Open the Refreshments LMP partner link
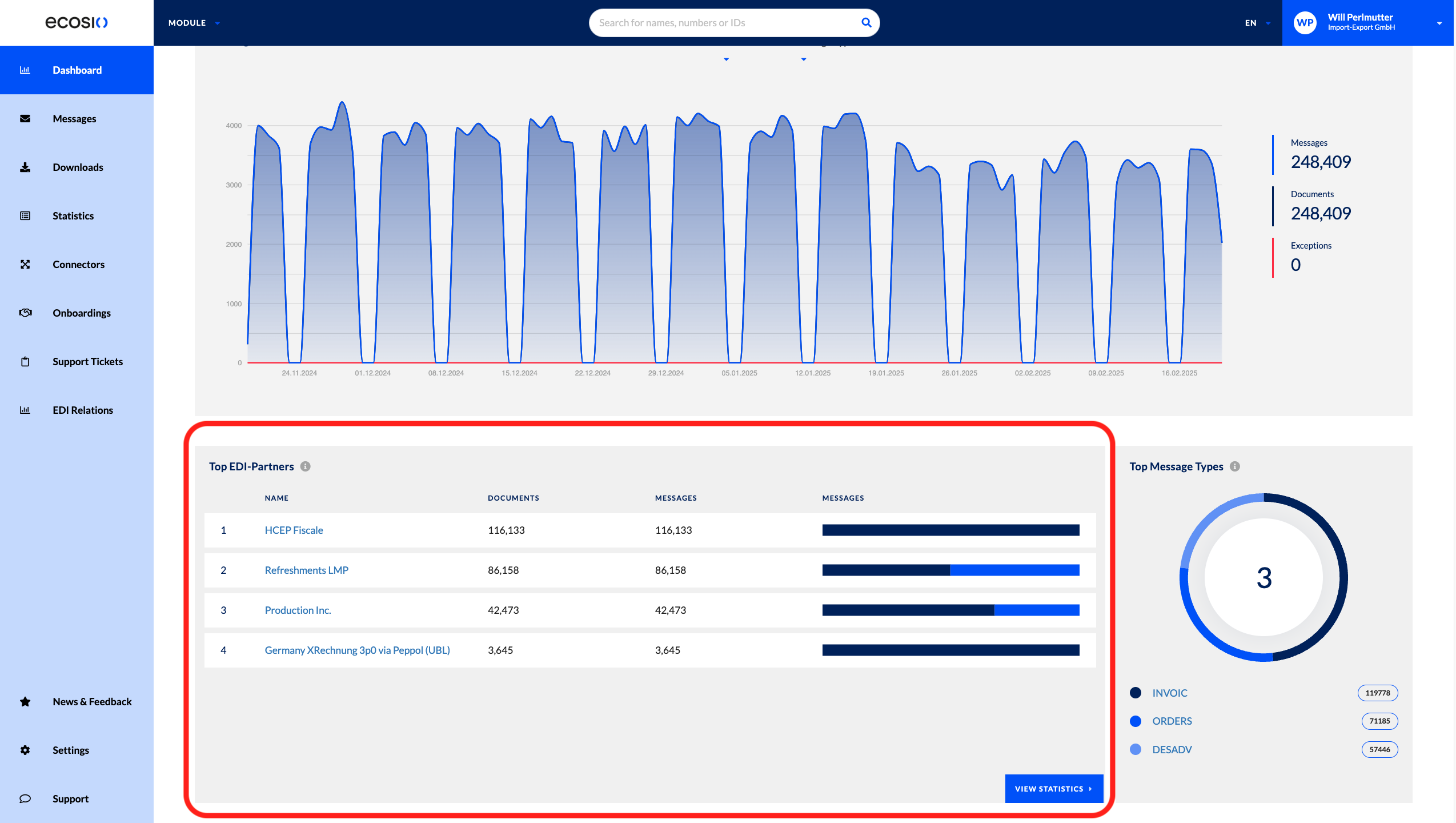The image size is (1456, 823). point(307,570)
